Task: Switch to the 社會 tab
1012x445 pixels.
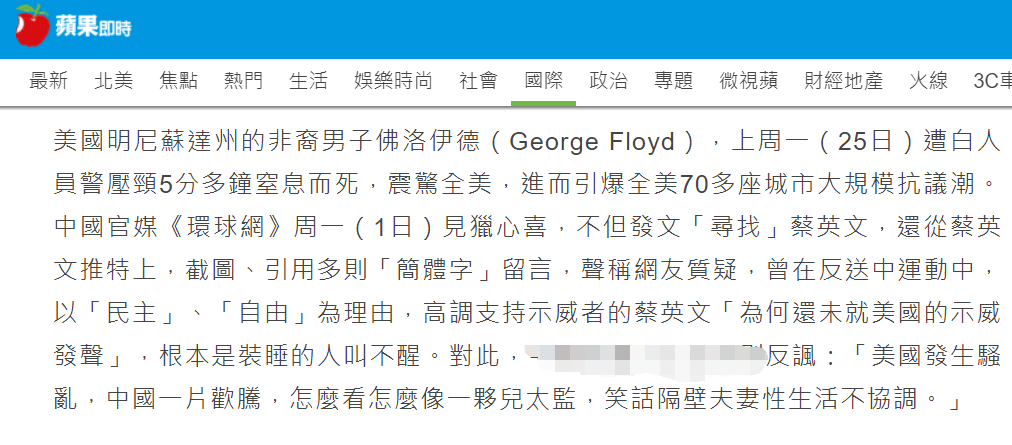Action: coord(478,81)
